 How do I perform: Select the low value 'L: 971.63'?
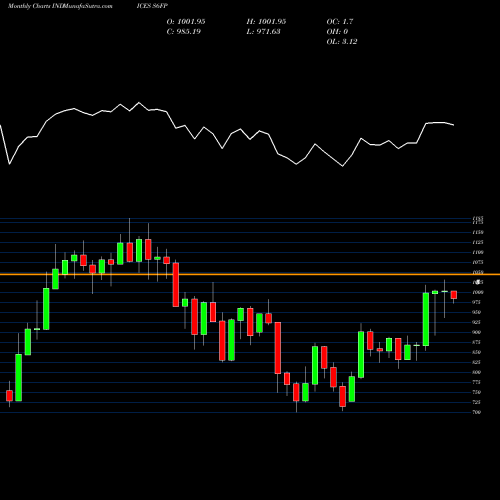click(x=263, y=32)
